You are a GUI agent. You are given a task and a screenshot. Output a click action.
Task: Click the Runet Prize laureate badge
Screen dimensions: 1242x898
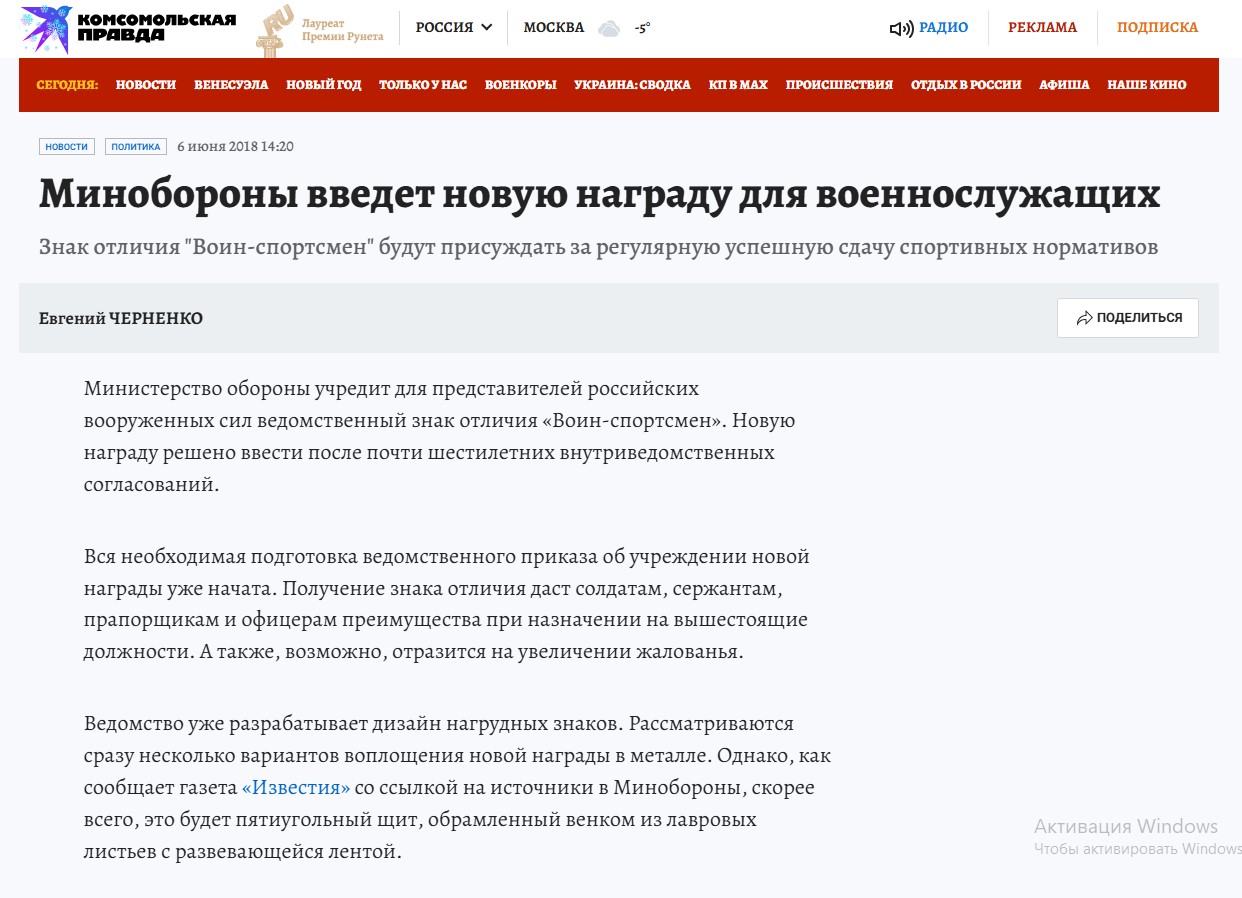[x=320, y=30]
